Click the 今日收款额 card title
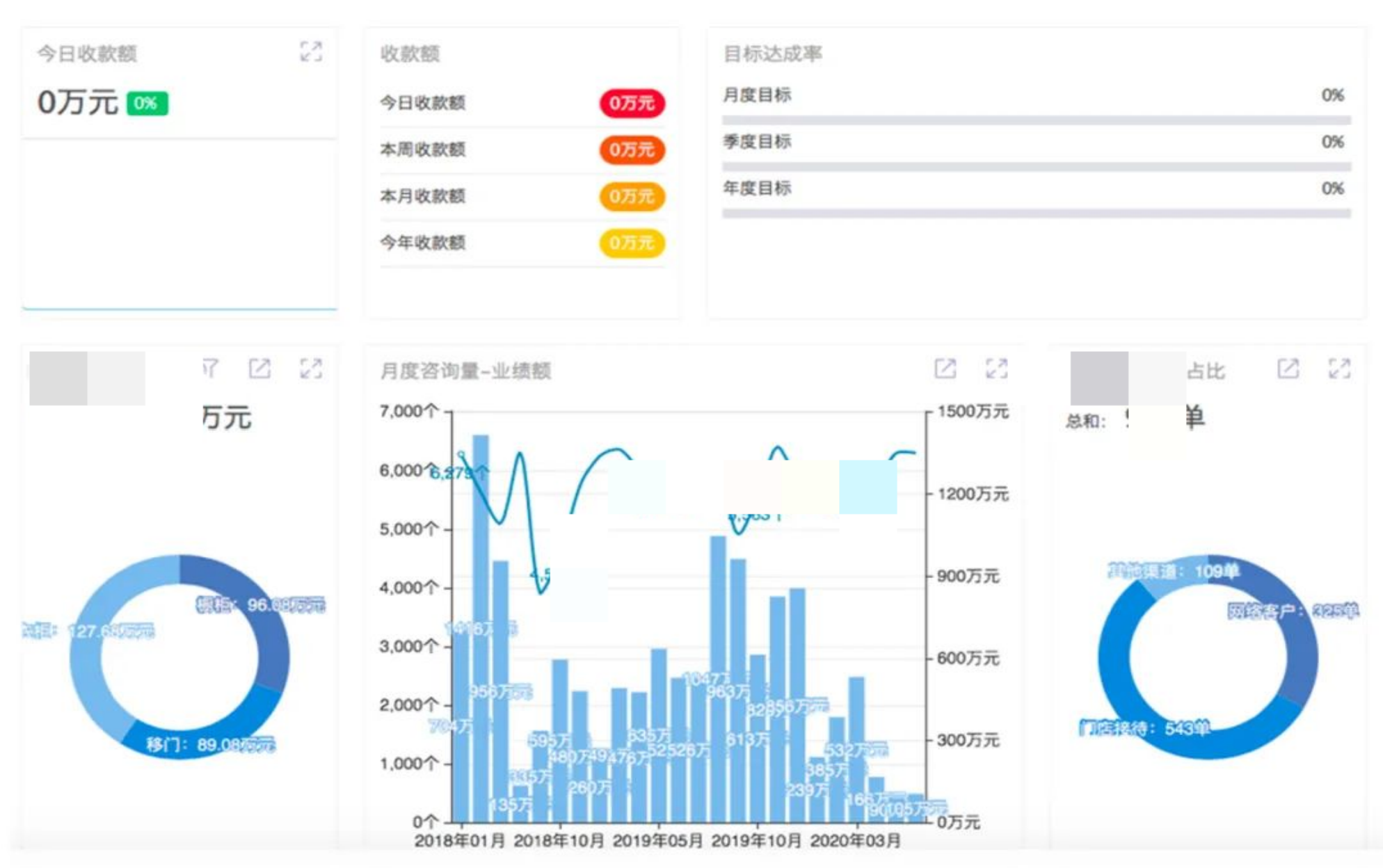Viewport: 1383px width, 868px height. coord(87,54)
